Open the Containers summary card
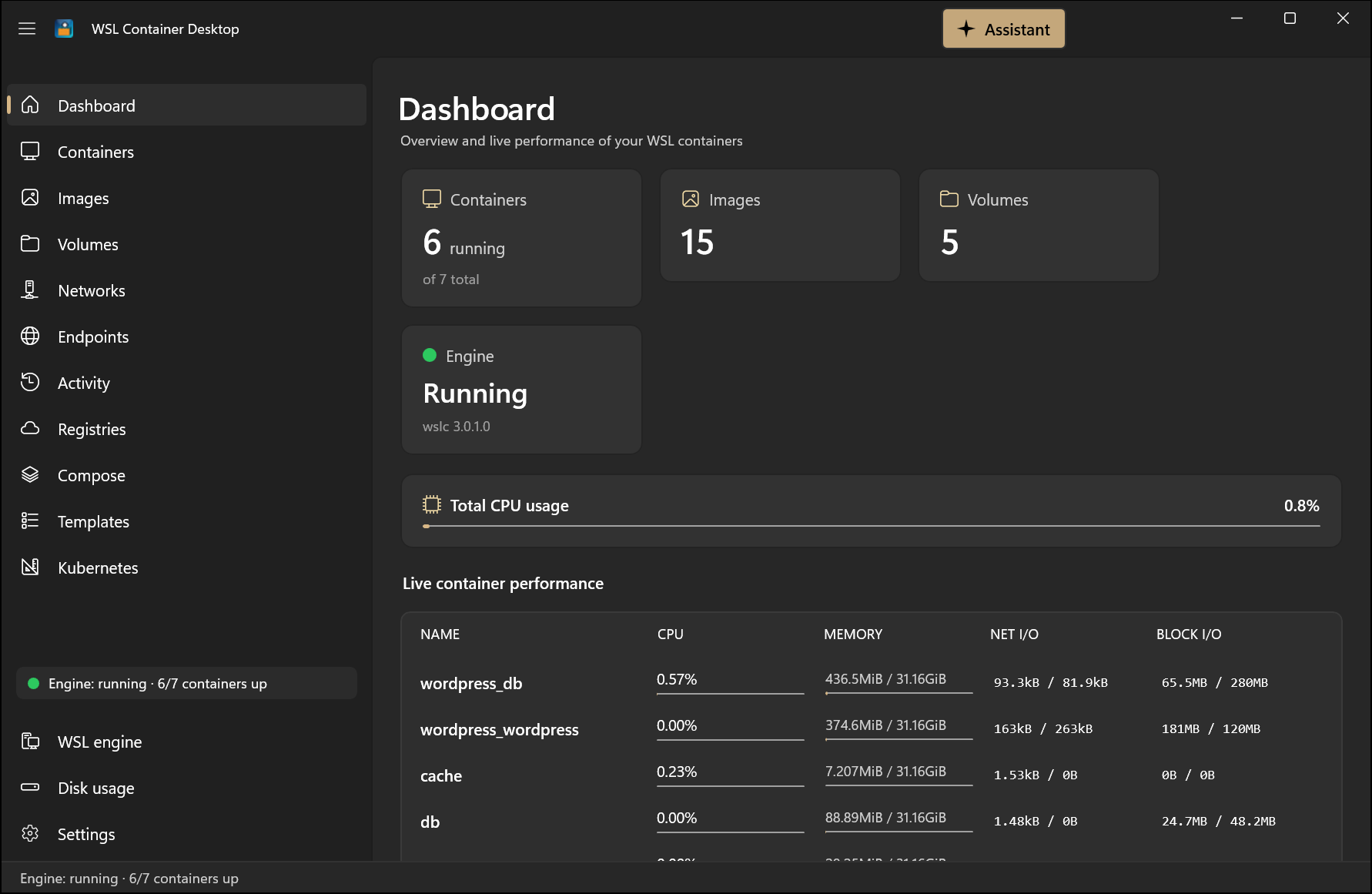 click(x=521, y=238)
